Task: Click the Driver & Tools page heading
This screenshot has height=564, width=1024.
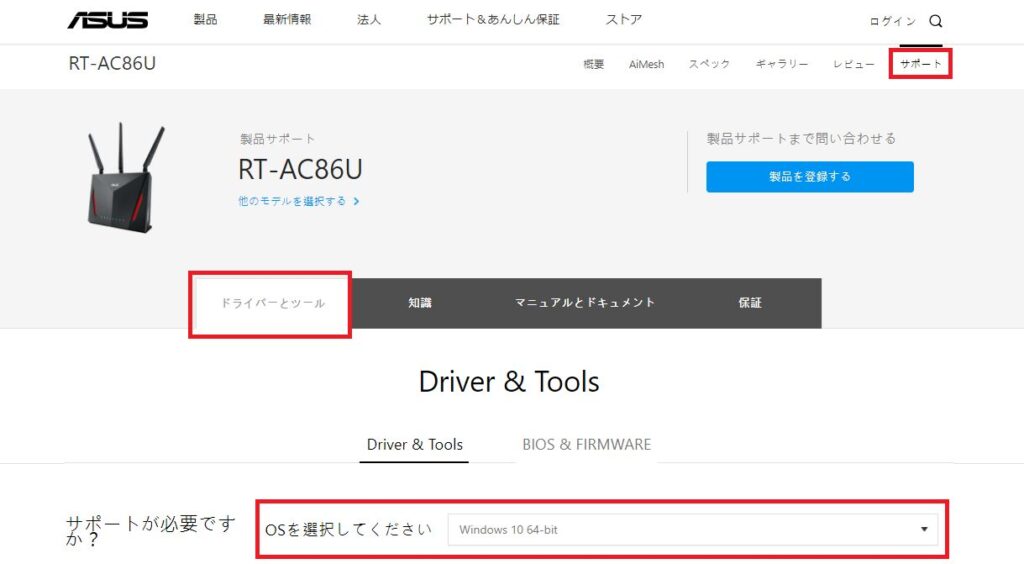Action: (509, 382)
